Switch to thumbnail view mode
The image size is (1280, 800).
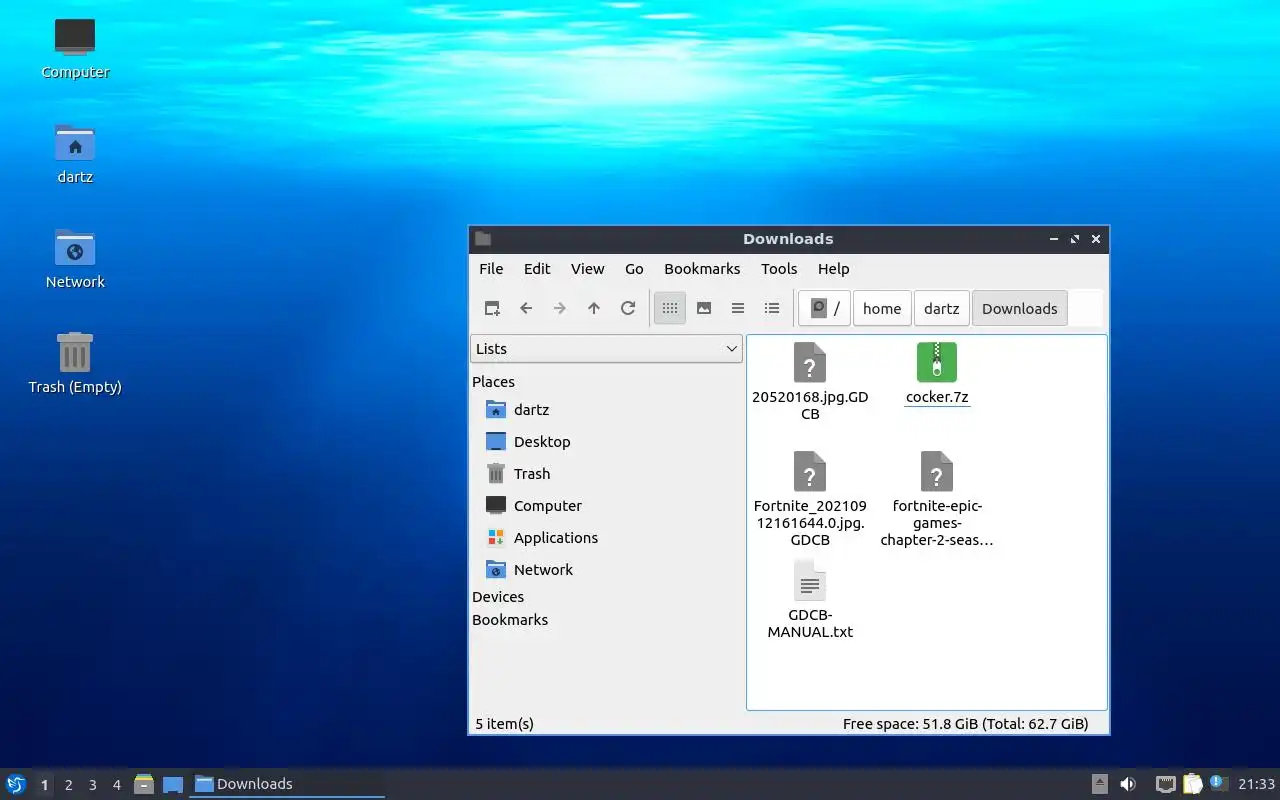pyautogui.click(x=704, y=308)
